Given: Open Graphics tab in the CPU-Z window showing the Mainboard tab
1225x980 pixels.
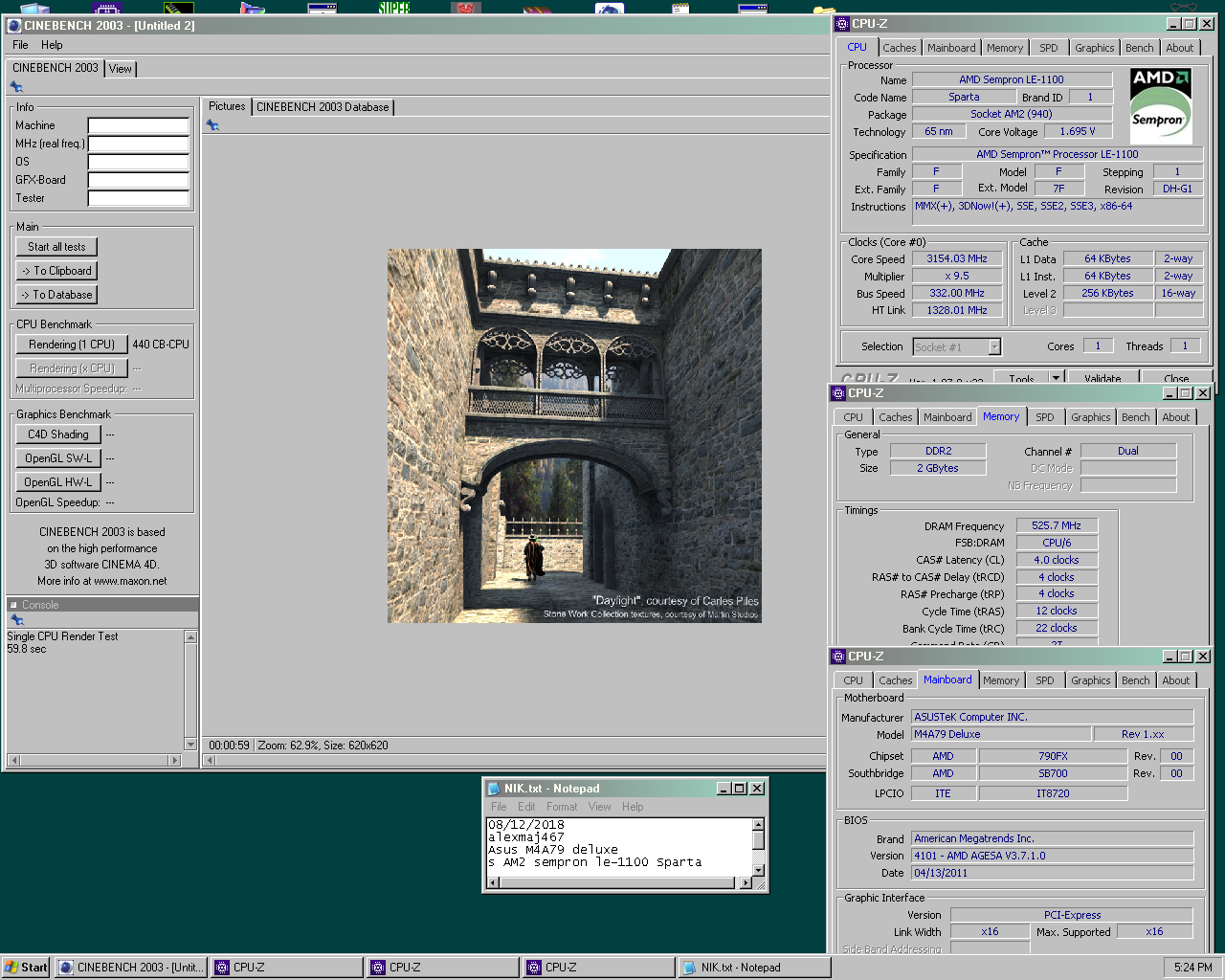Looking at the screenshot, I should 1091,680.
